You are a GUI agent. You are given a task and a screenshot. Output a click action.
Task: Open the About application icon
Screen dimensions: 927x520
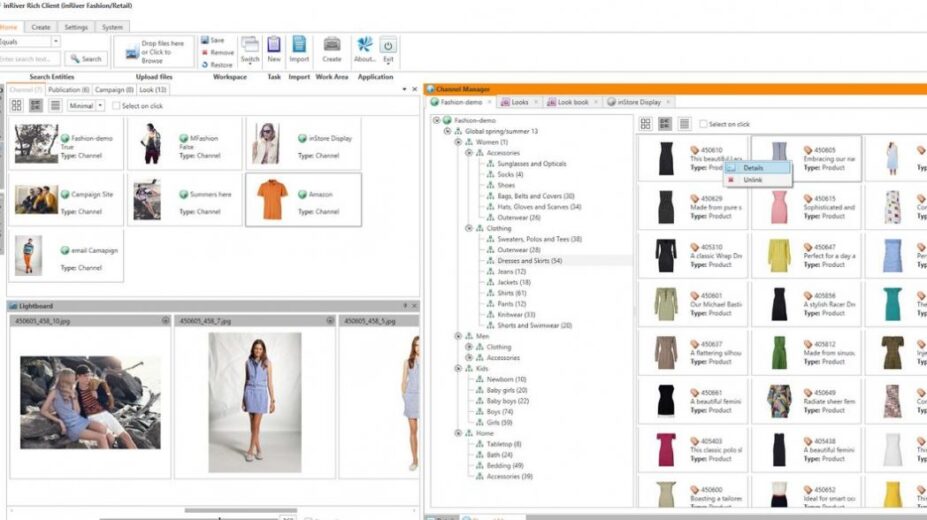[x=365, y=45]
